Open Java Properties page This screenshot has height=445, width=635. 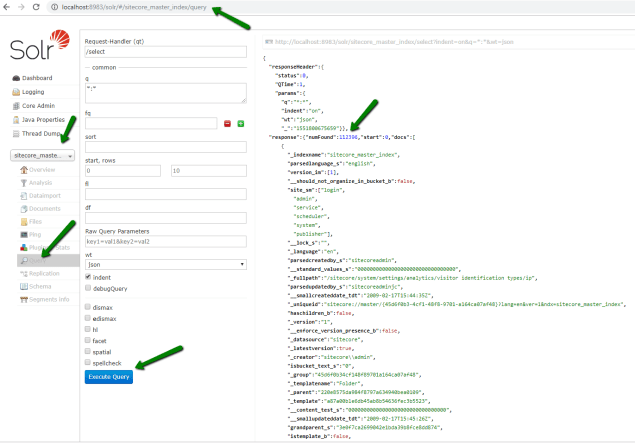[45, 119]
